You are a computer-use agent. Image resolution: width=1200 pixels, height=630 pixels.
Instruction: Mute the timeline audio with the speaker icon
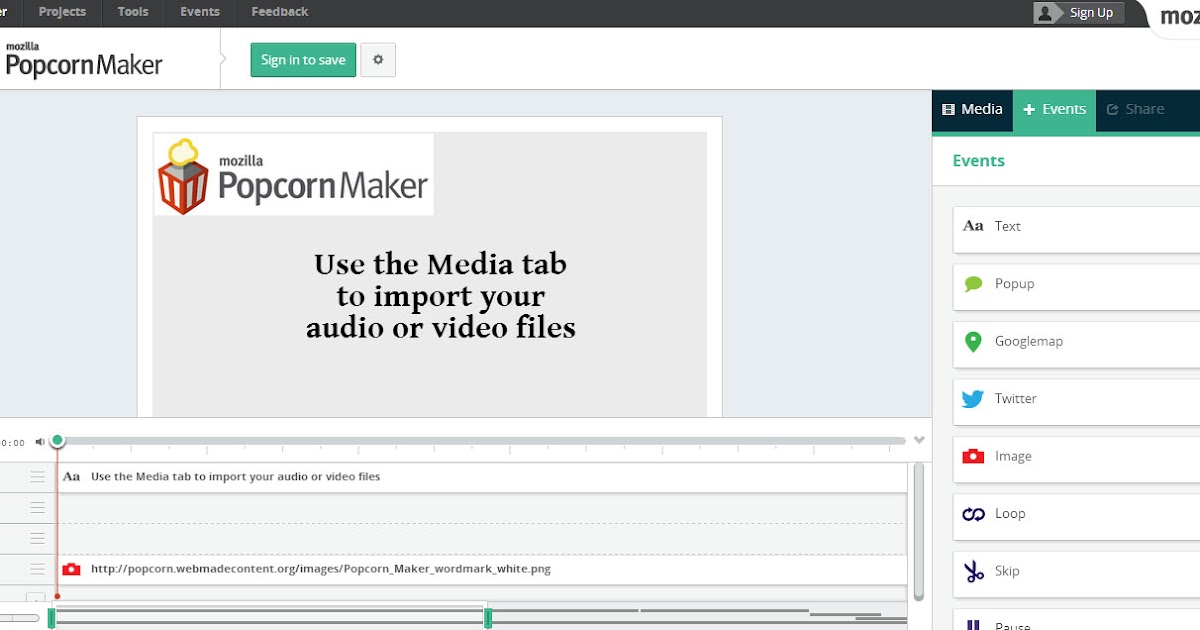click(38, 440)
